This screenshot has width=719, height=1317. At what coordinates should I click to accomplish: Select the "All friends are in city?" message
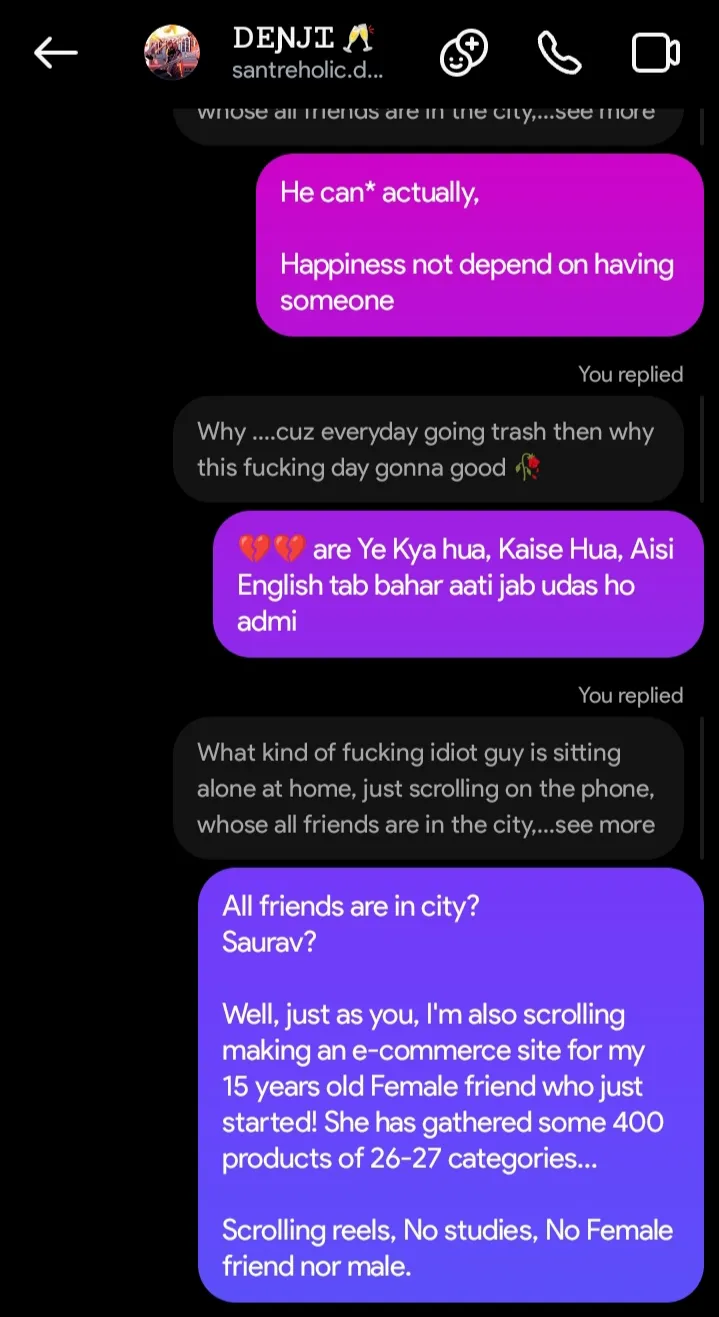tap(451, 1085)
